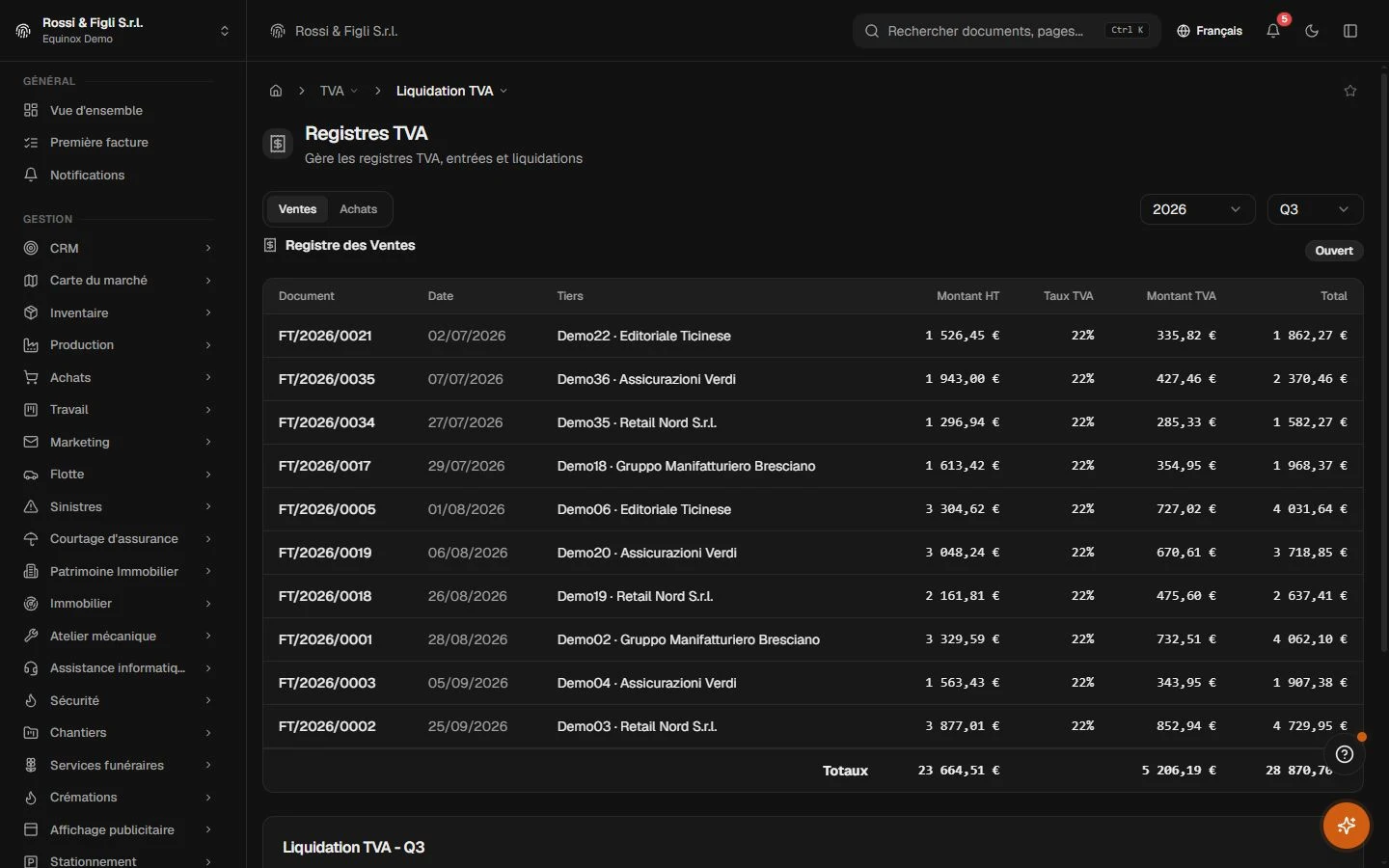Open Chantiers in the sidebar menu

[x=118, y=733]
